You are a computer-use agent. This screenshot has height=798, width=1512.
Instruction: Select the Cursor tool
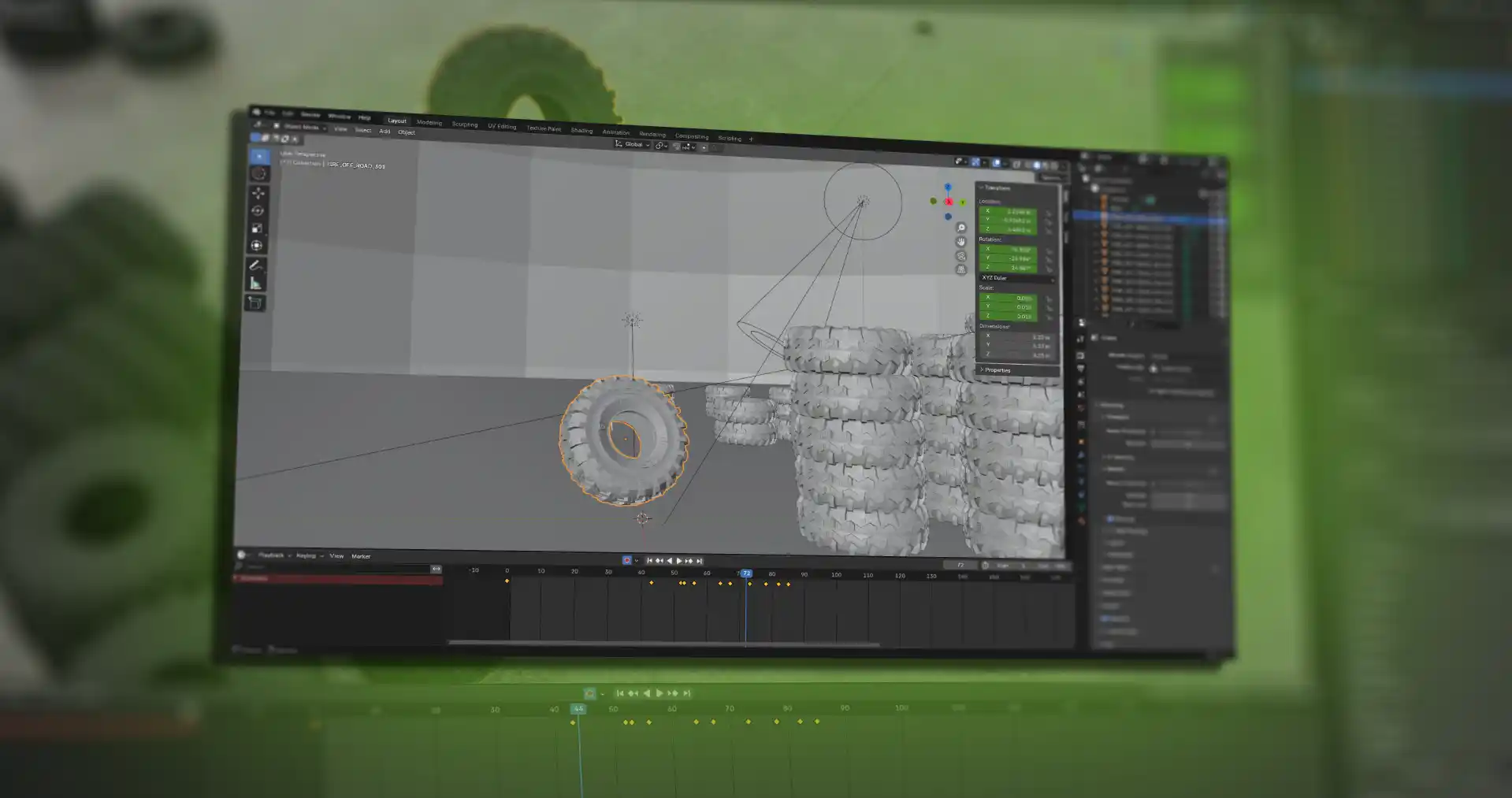tap(259, 174)
